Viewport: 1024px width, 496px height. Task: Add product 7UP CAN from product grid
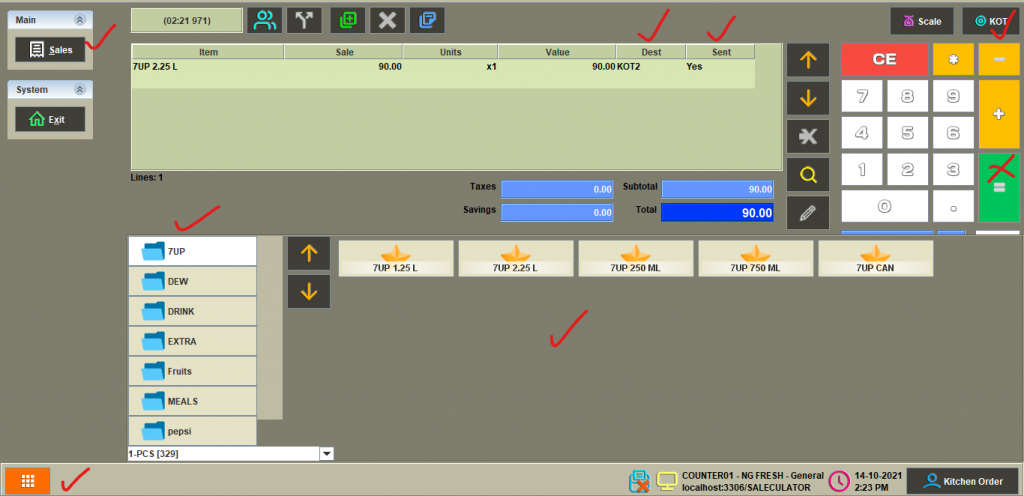(x=876, y=258)
